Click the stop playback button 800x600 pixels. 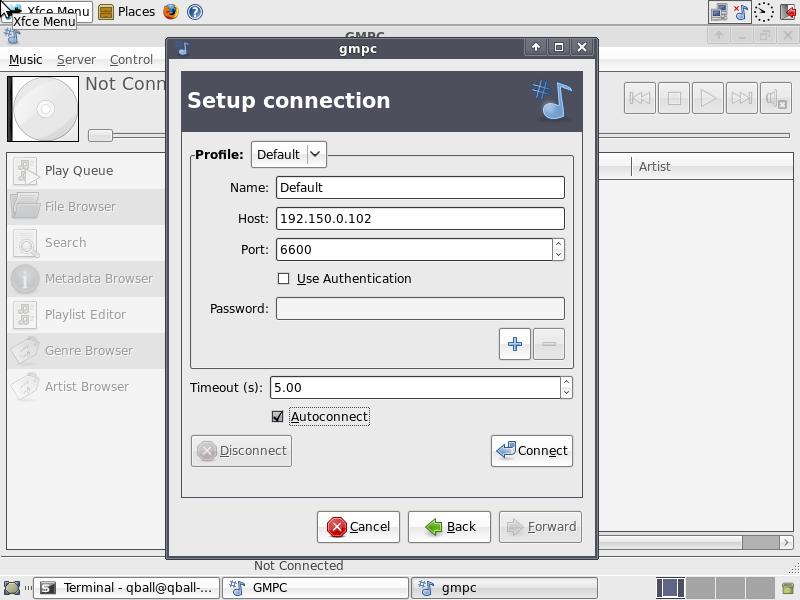pos(674,98)
